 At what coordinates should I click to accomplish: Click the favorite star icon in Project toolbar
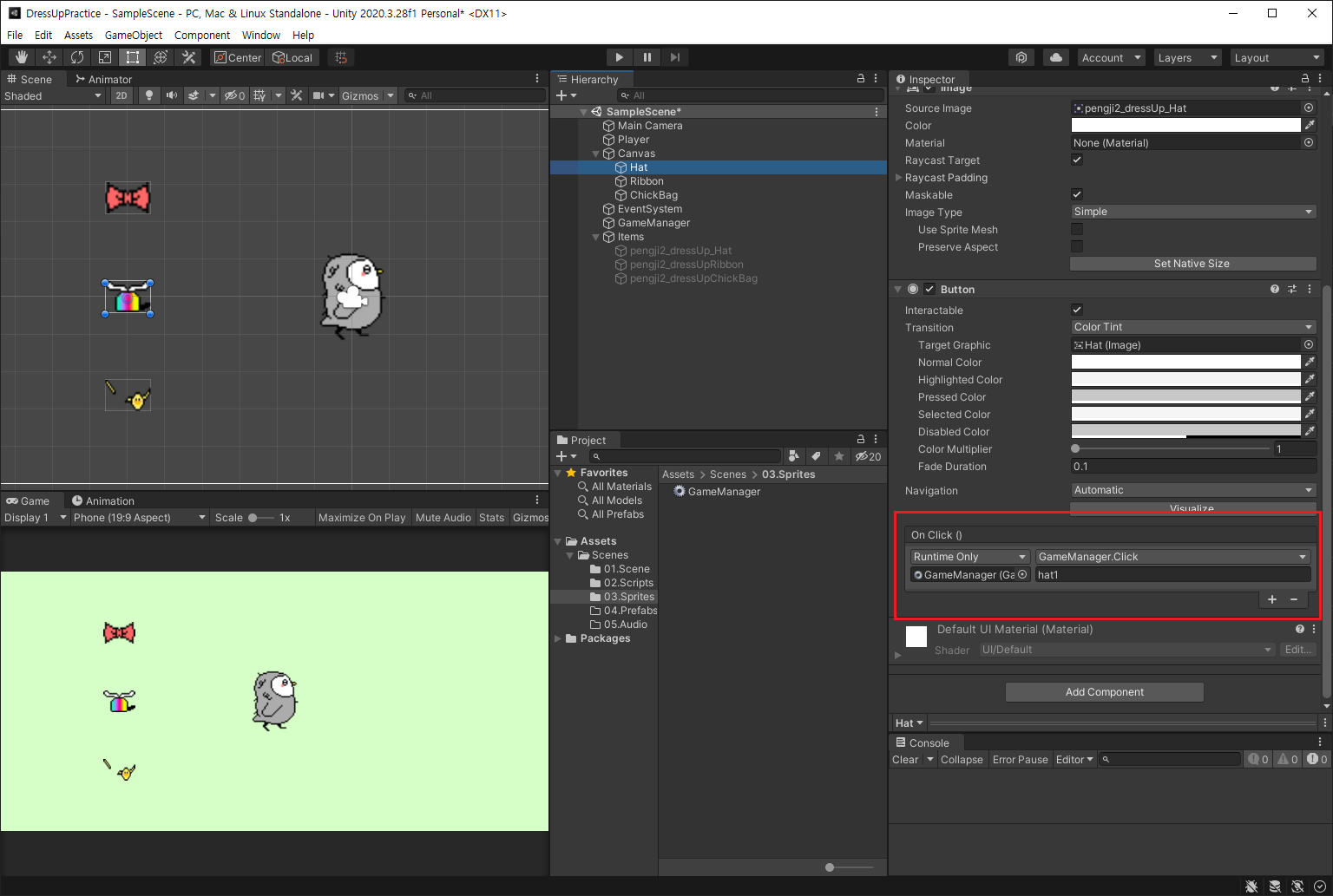[x=838, y=456]
